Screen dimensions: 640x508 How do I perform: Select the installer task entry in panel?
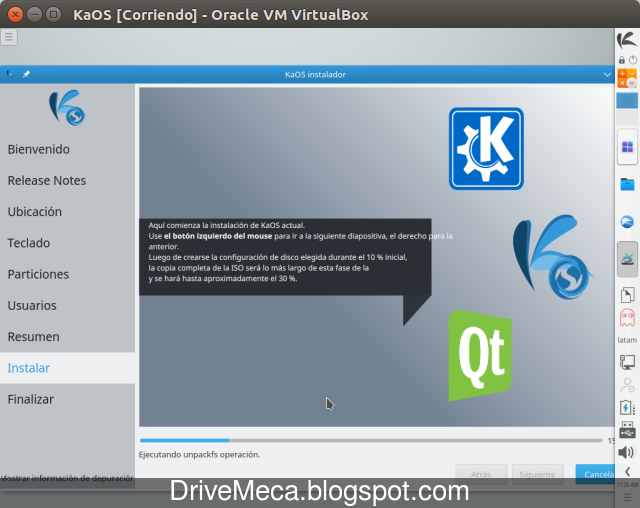pyautogui.click(x=627, y=260)
